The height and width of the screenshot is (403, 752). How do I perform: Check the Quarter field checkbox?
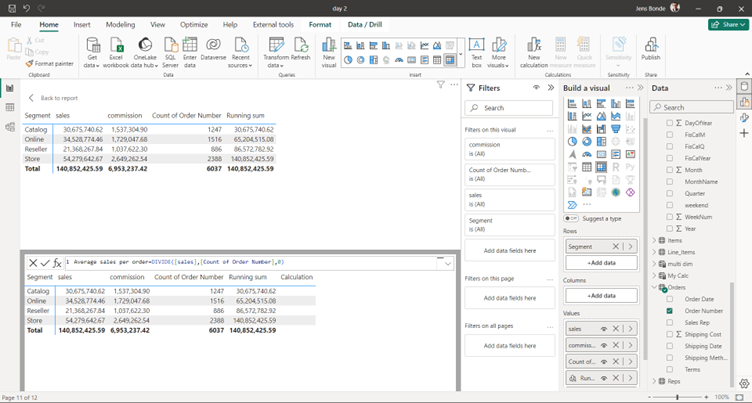[670, 193]
